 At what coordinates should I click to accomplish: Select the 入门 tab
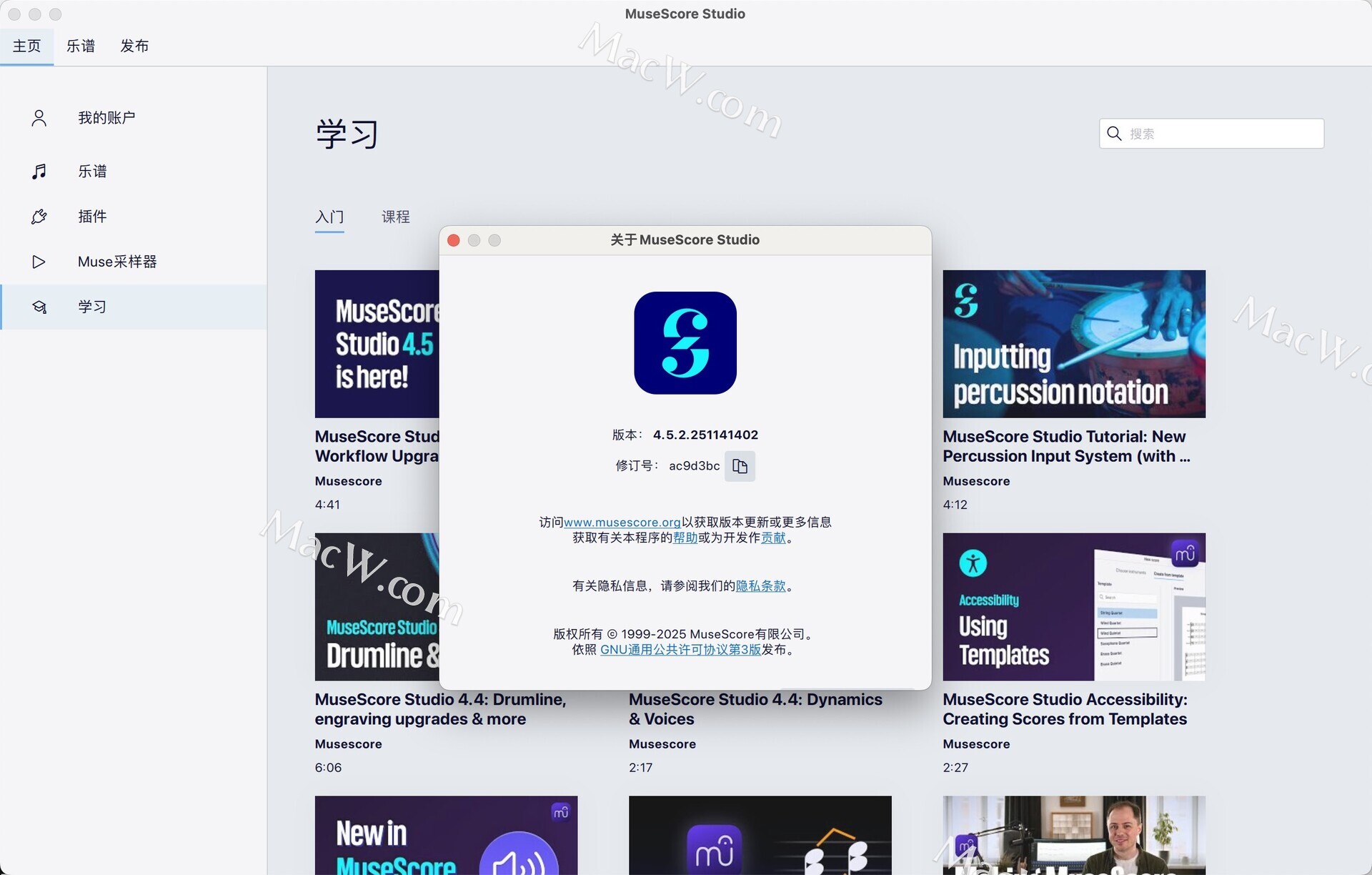click(329, 217)
